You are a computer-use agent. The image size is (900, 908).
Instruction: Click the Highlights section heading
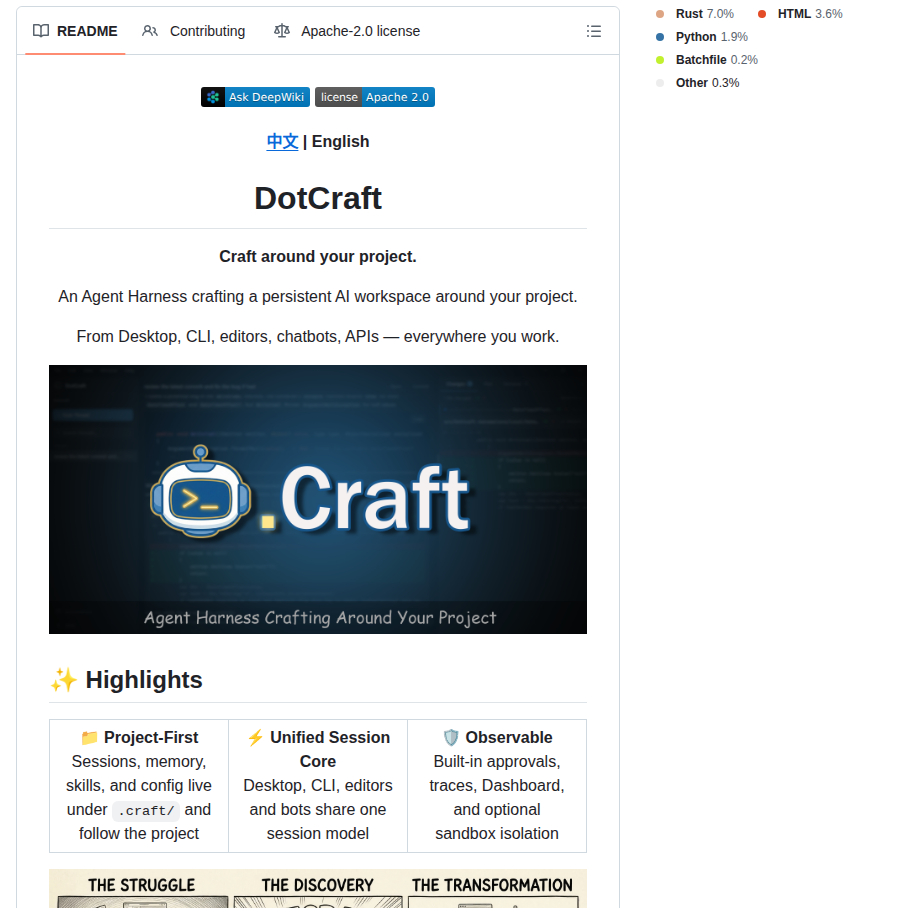click(x=144, y=680)
